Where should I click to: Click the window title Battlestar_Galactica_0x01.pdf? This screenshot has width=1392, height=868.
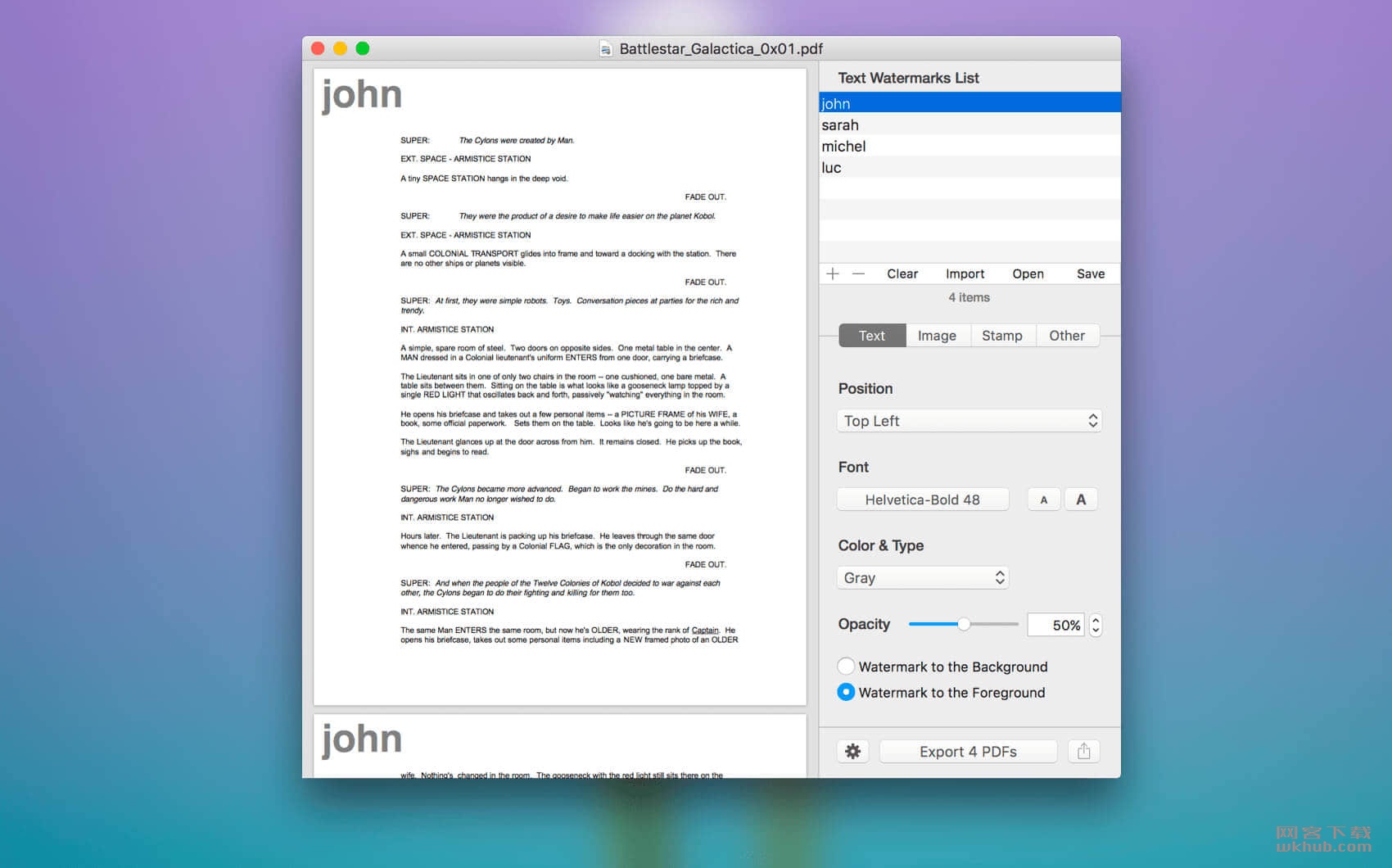point(721,49)
